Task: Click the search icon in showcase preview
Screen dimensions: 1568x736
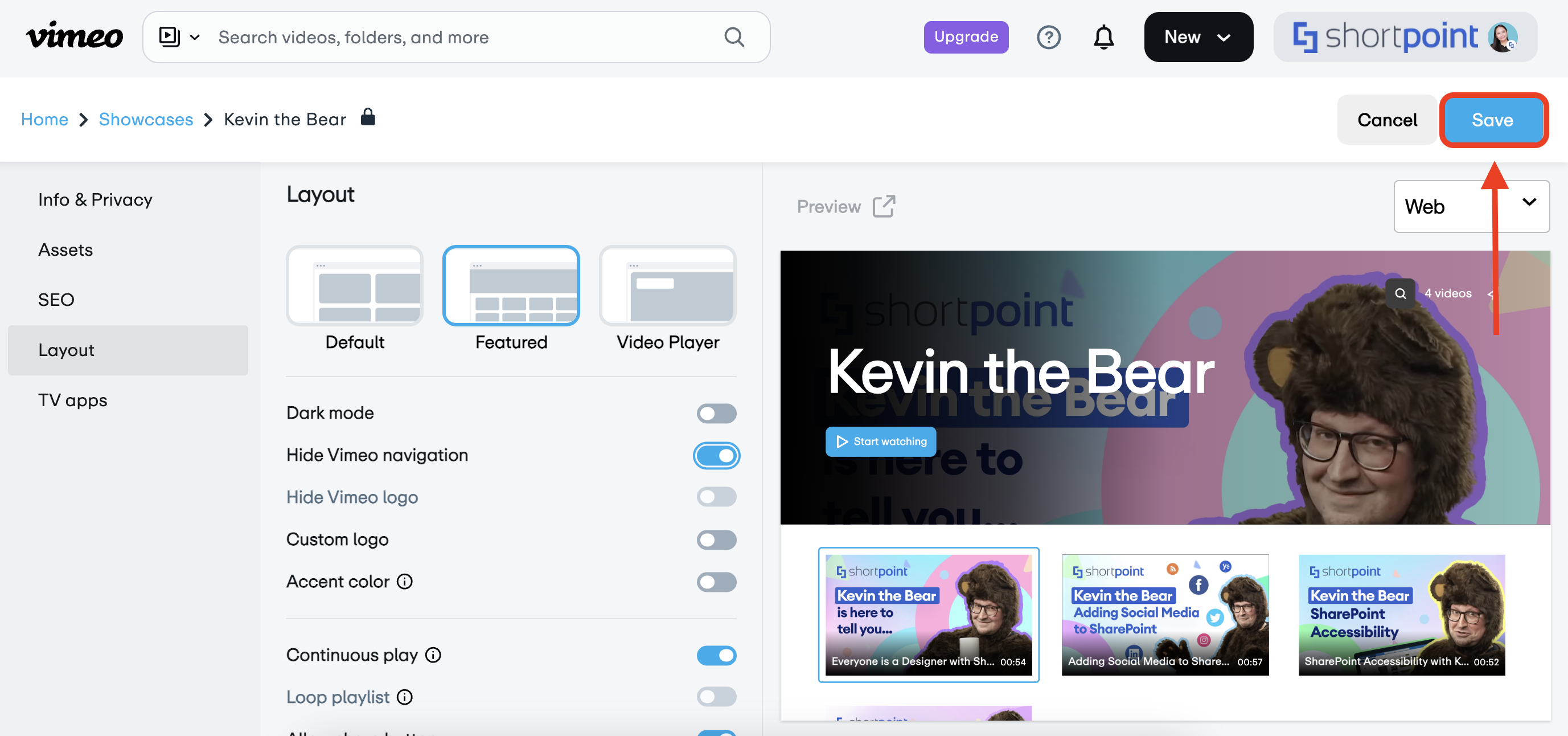Action: [x=1400, y=294]
